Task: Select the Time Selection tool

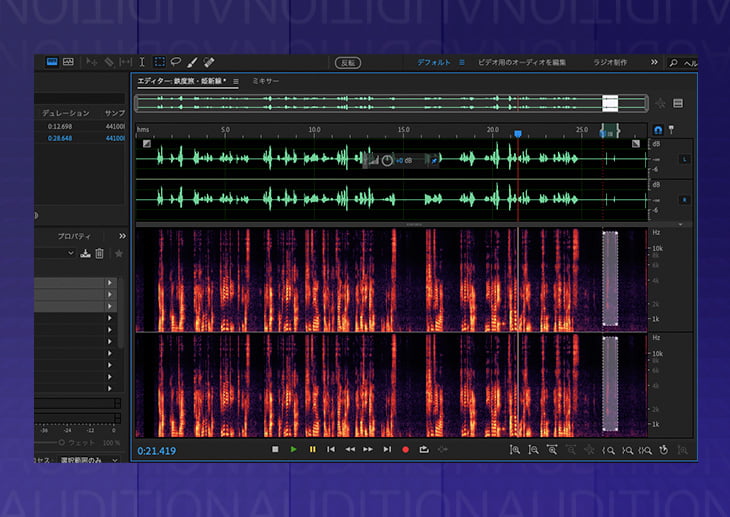Action: pos(142,62)
